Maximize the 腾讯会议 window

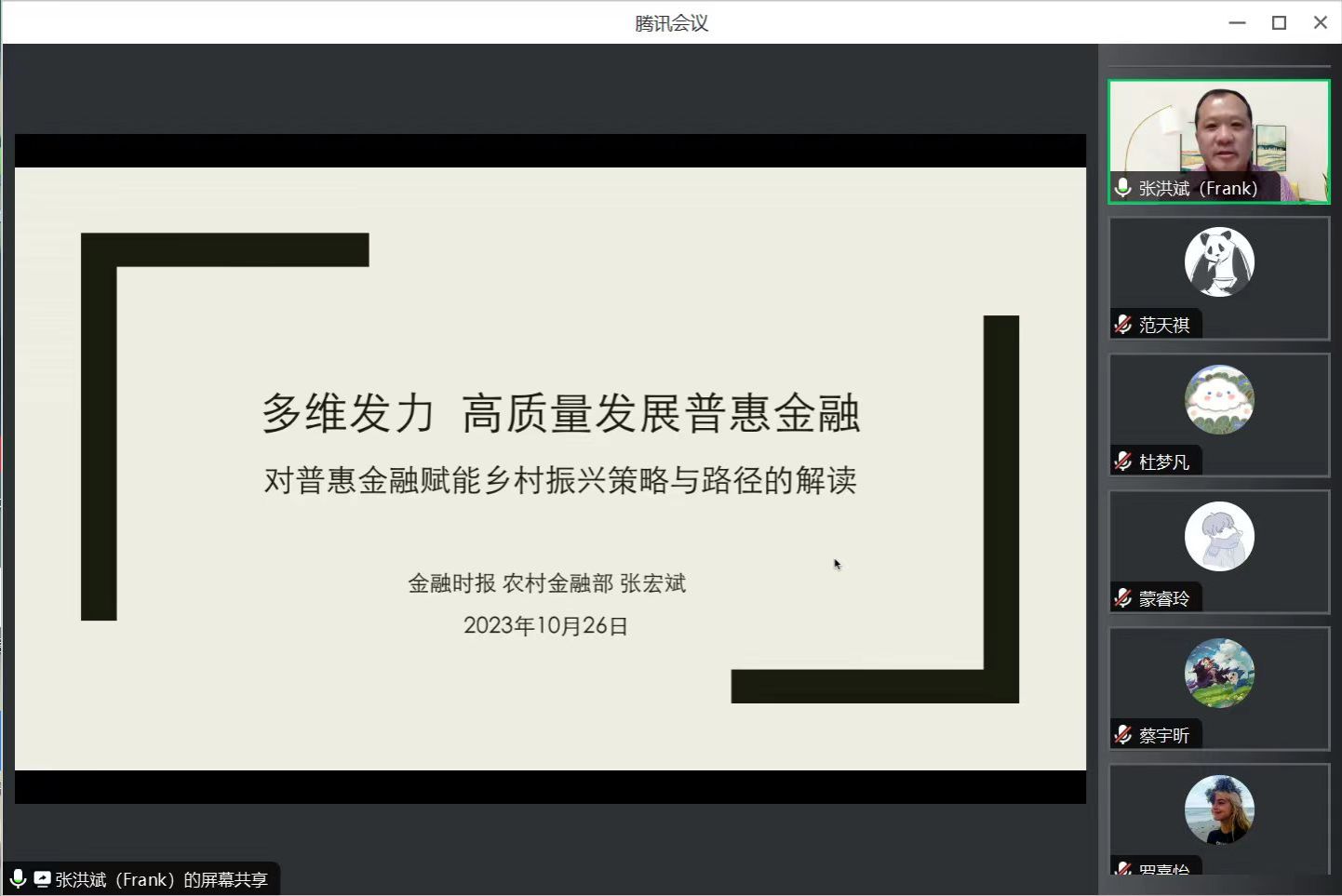[1279, 22]
